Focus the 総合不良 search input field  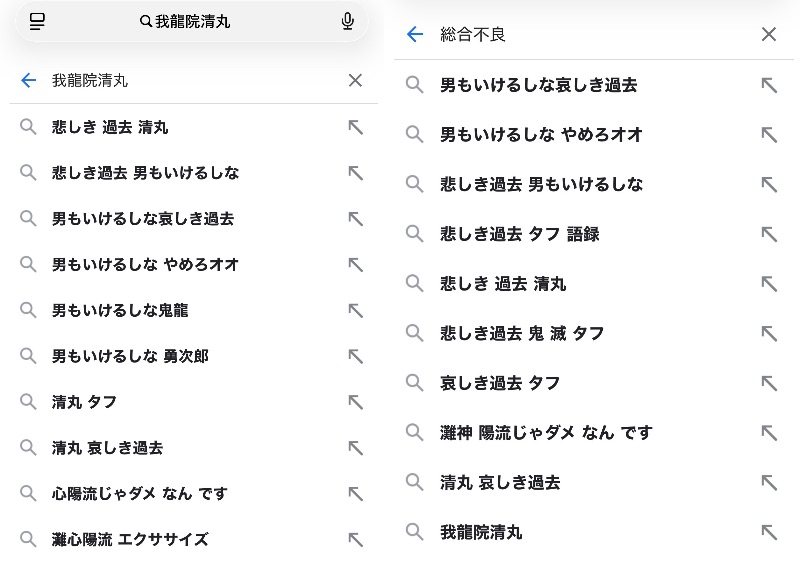tap(590, 34)
